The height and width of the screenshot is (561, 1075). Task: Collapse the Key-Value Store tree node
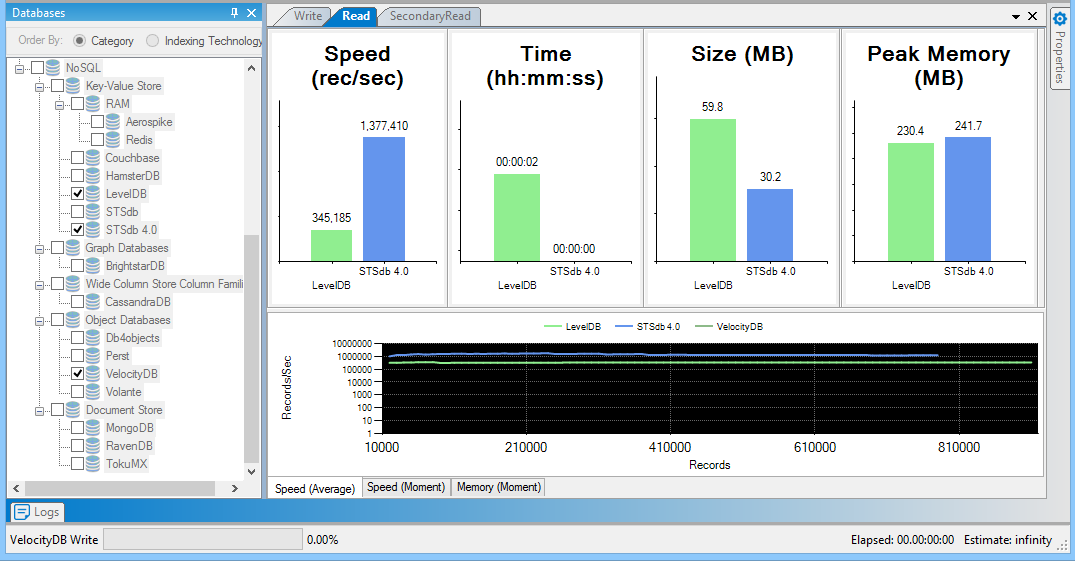[41, 86]
